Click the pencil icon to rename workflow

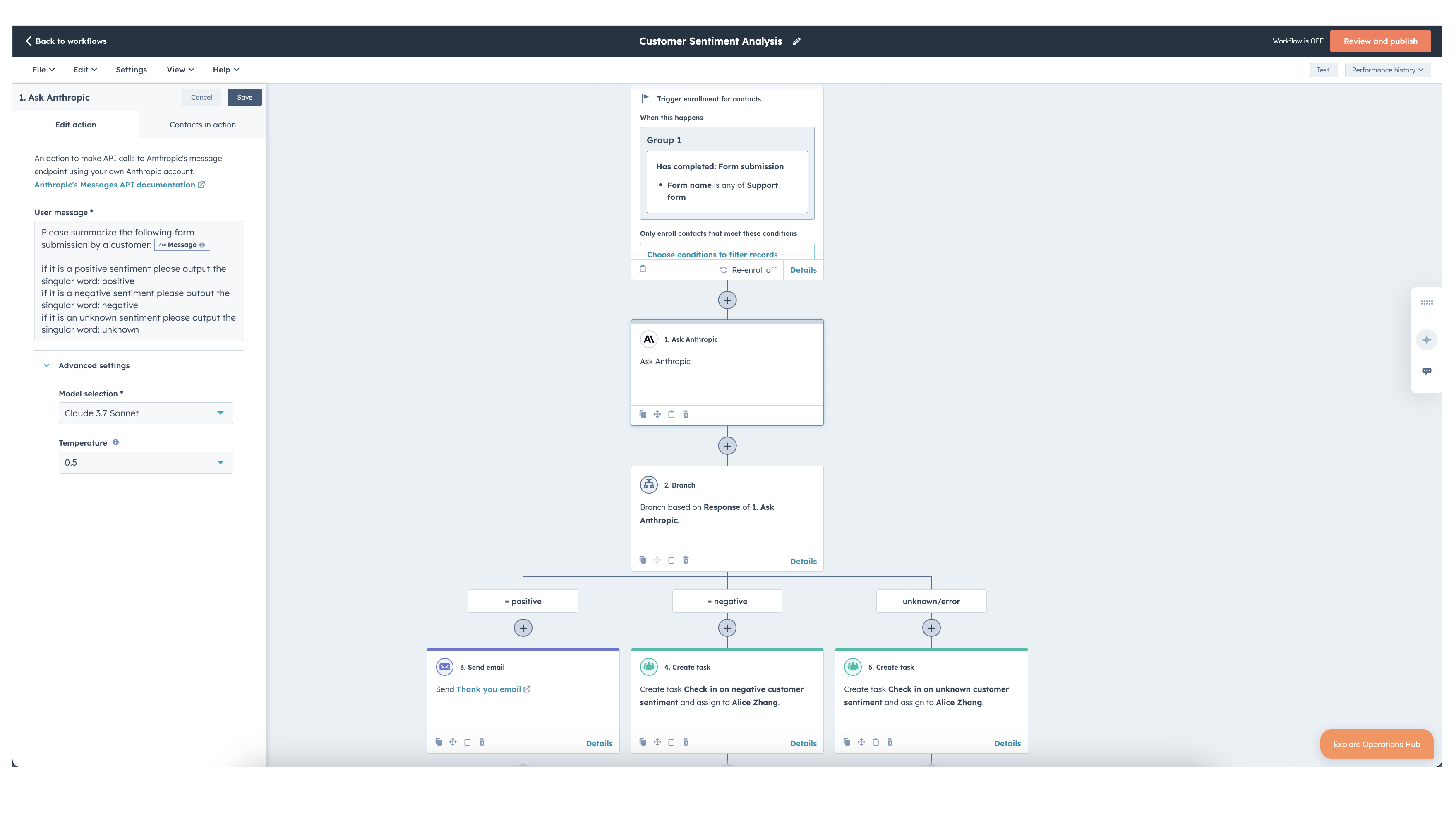click(x=796, y=41)
